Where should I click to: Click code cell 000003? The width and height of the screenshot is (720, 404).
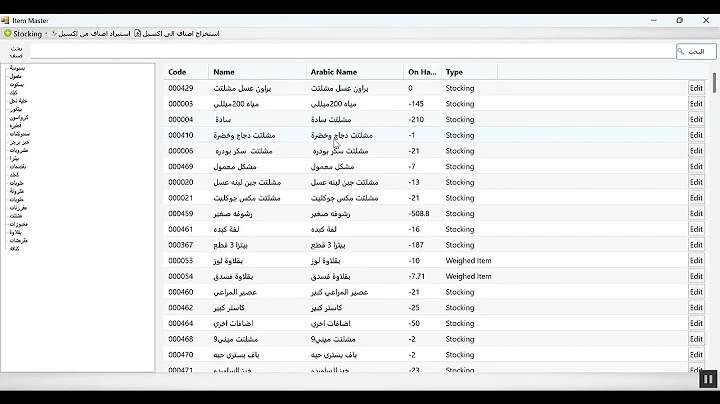click(180, 104)
